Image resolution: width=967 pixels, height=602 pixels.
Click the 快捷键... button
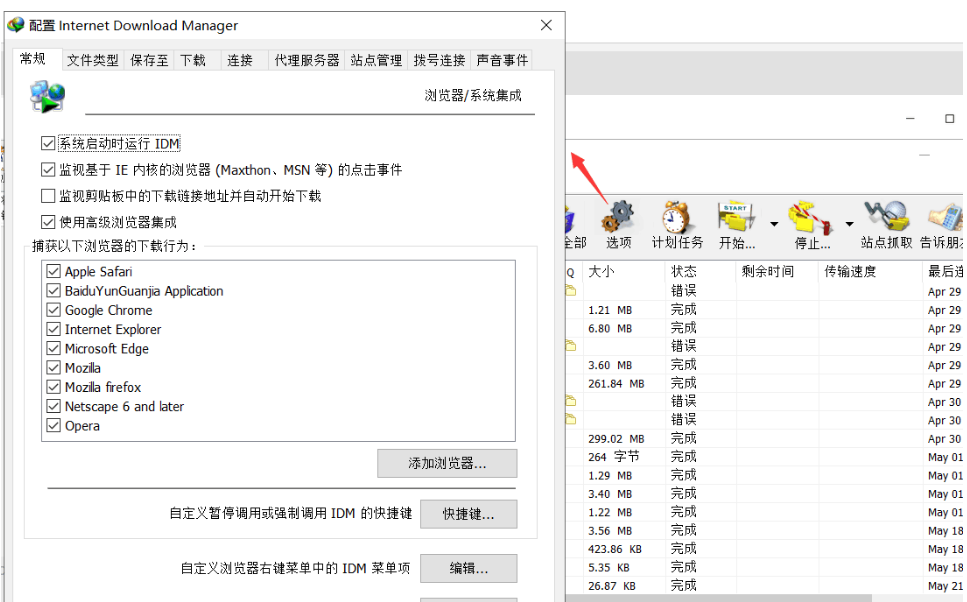click(468, 514)
